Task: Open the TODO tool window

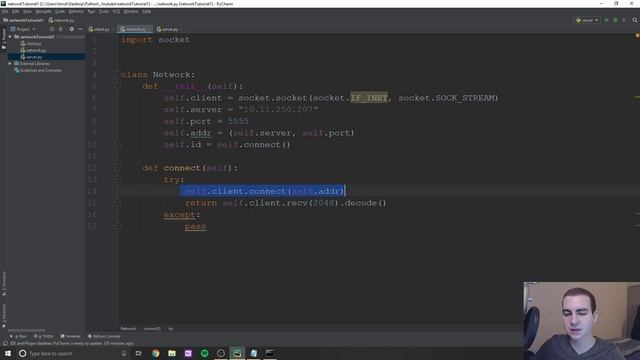Action: coord(44,336)
